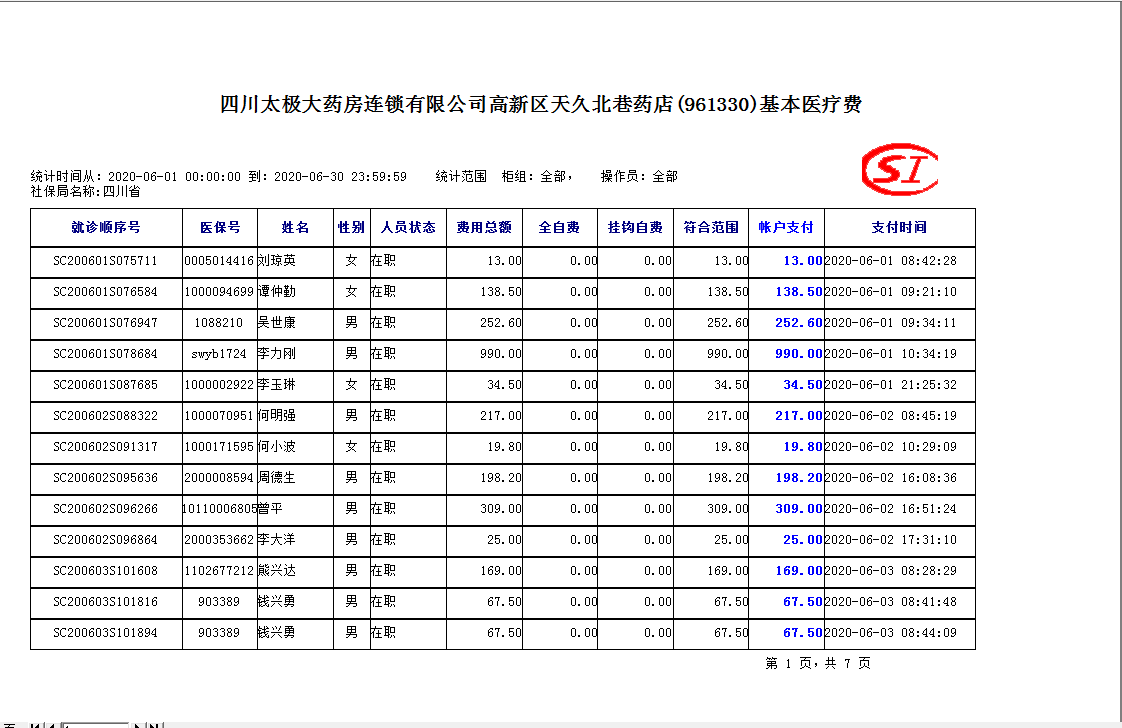Click the blue account payment 309.00
The width and height of the screenshot is (1122, 728).
799,509
